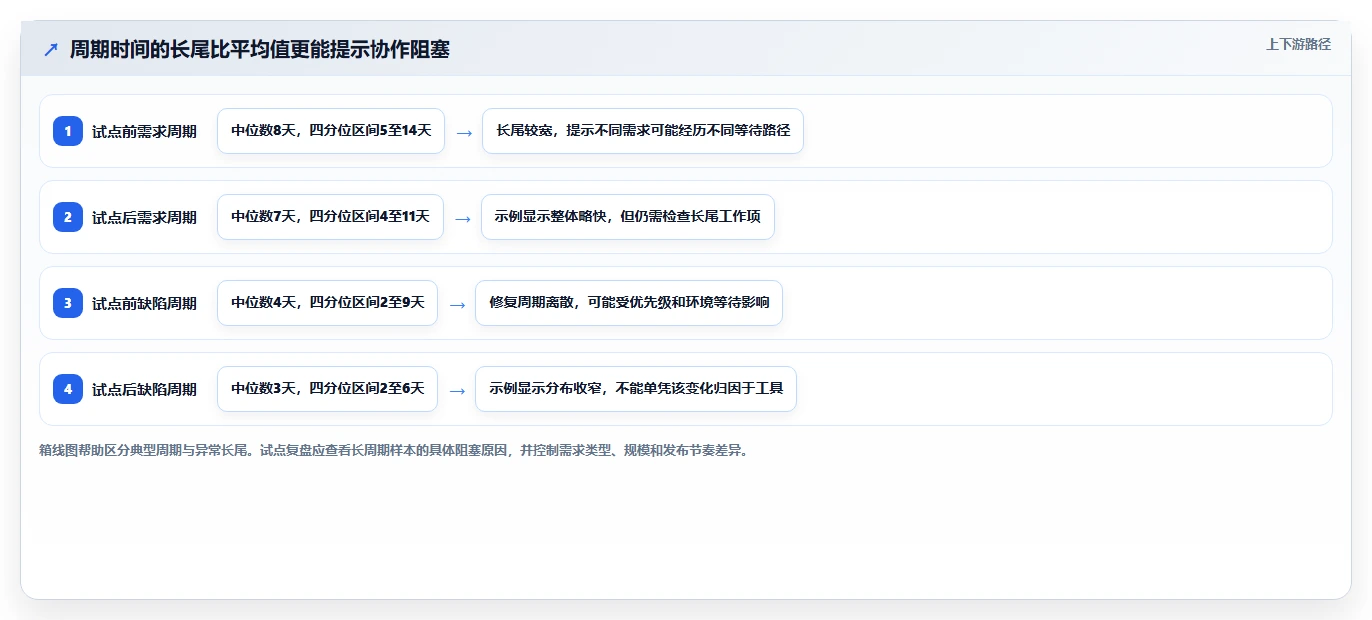Click the number 1 step badge

click(68, 131)
